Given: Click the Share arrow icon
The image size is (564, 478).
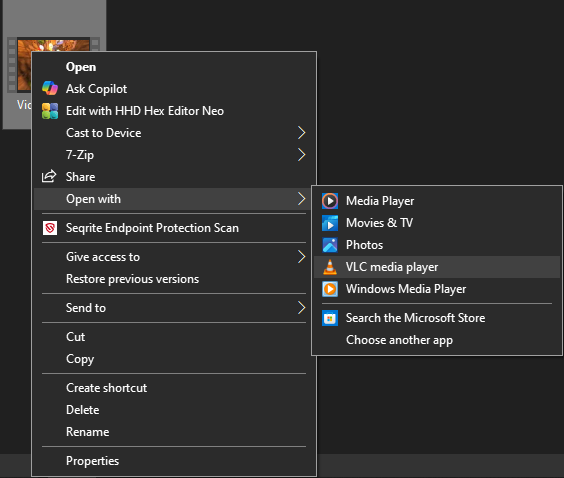Looking at the screenshot, I should coord(49,177).
